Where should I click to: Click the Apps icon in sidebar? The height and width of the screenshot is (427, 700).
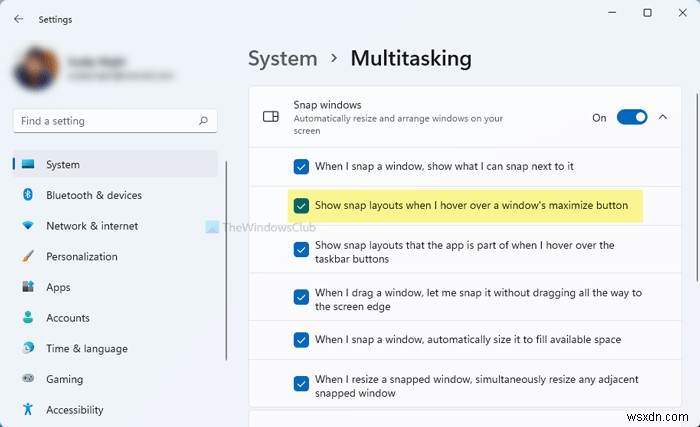pyautogui.click(x=28, y=287)
